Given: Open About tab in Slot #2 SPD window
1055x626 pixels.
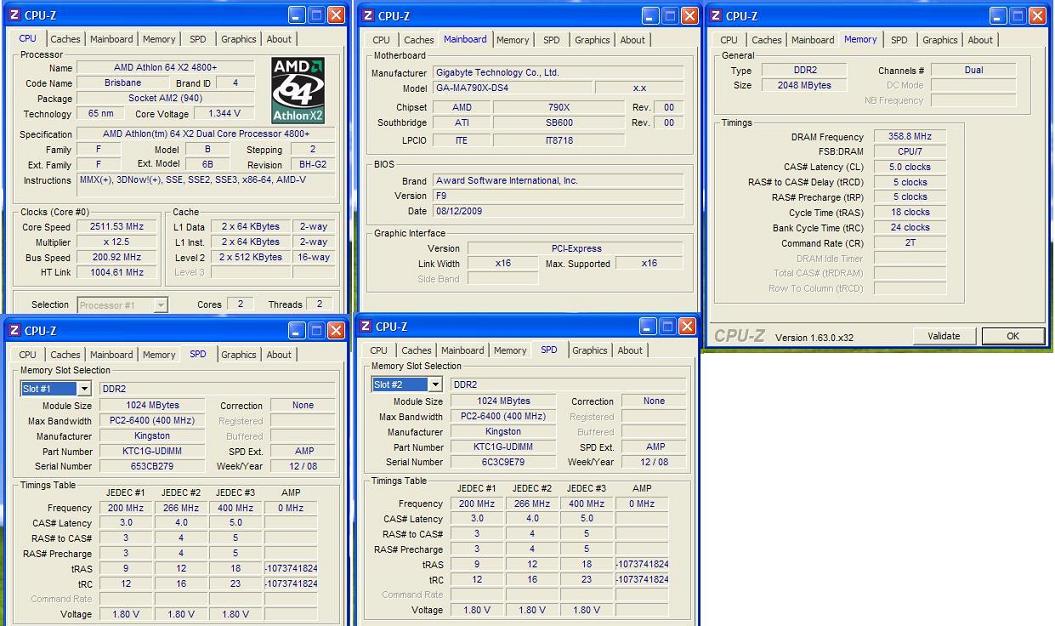Looking at the screenshot, I should (x=630, y=350).
